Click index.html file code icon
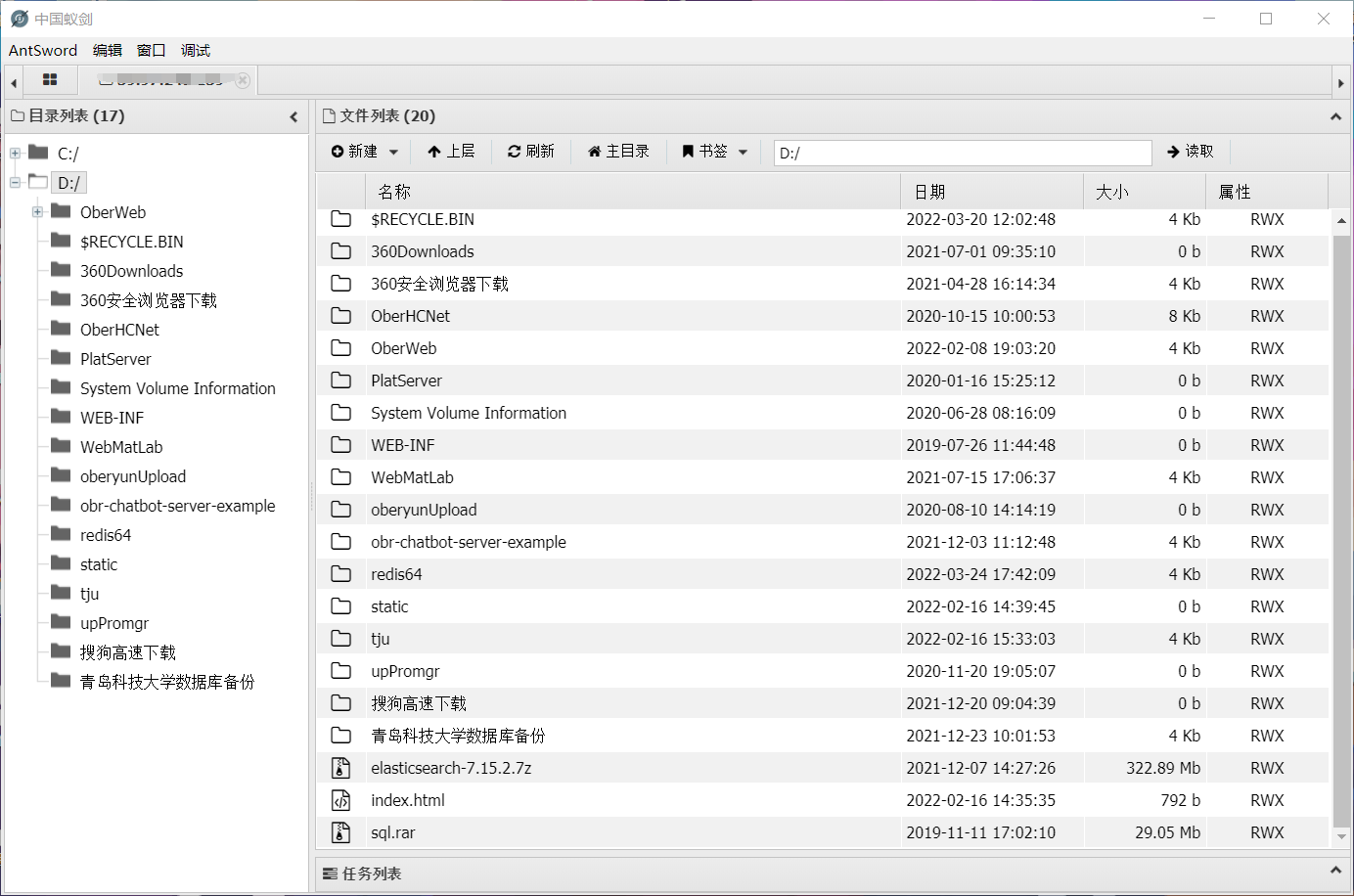 tap(340, 800)
